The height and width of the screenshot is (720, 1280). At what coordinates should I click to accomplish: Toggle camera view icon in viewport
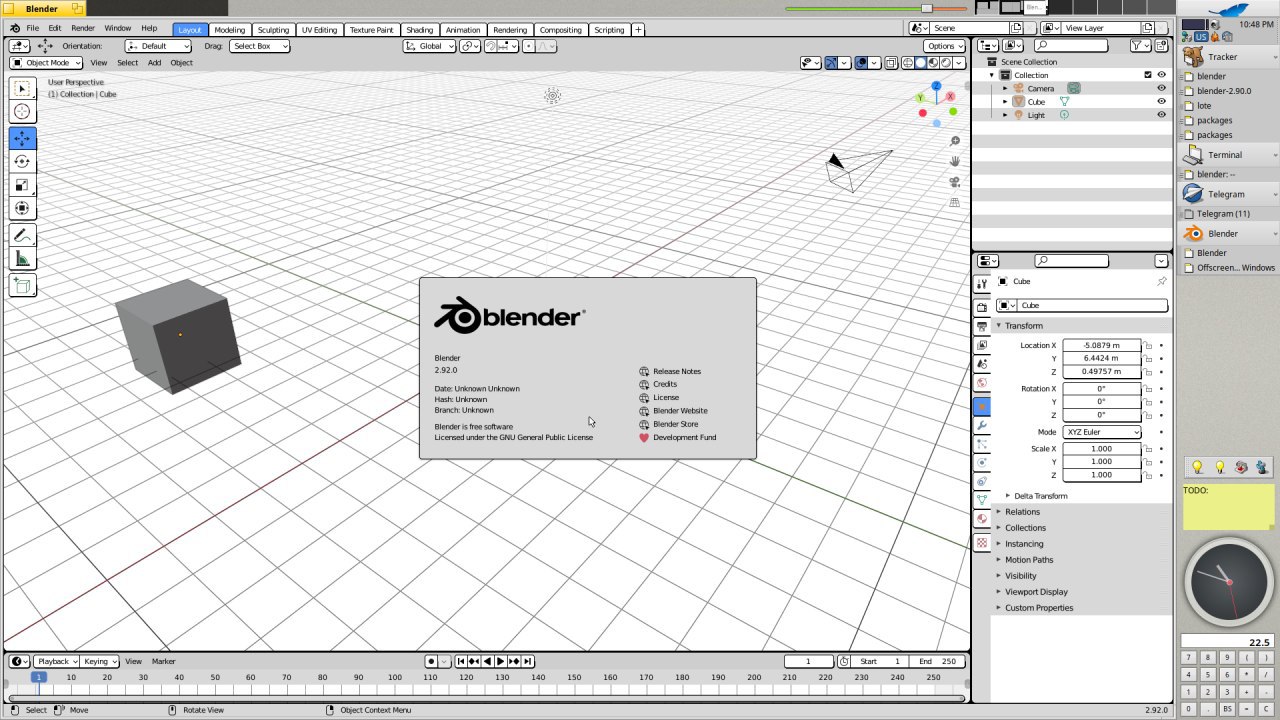(x=955, y=182)
